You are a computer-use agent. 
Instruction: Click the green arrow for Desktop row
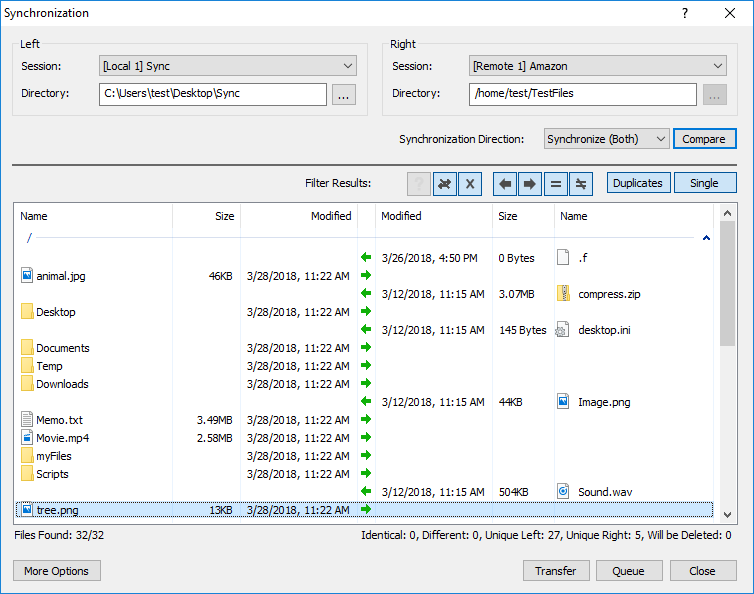coord(366,311)
